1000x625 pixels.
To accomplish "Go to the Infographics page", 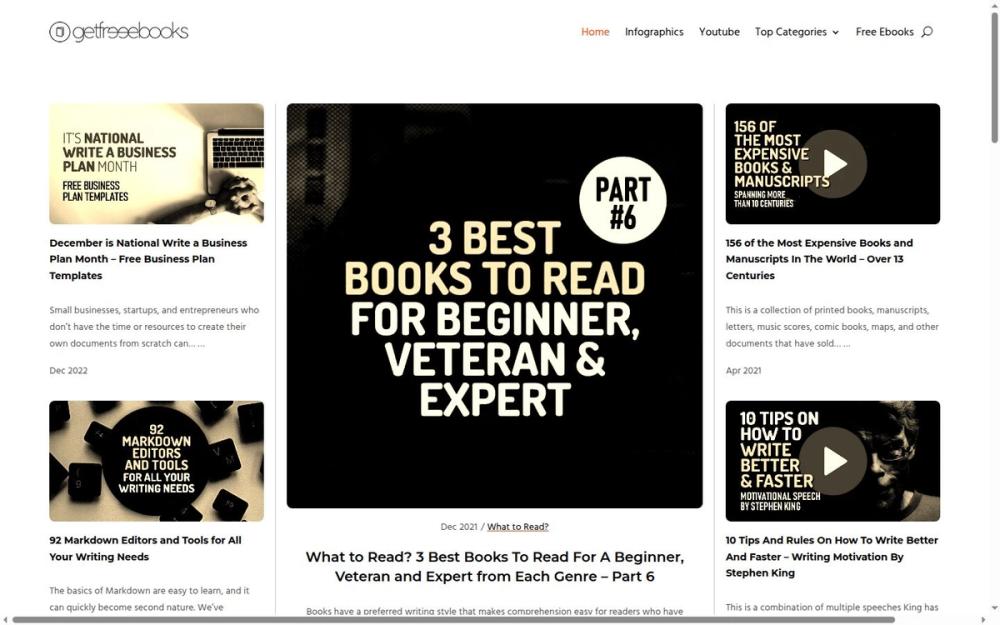I will [654, 32].
